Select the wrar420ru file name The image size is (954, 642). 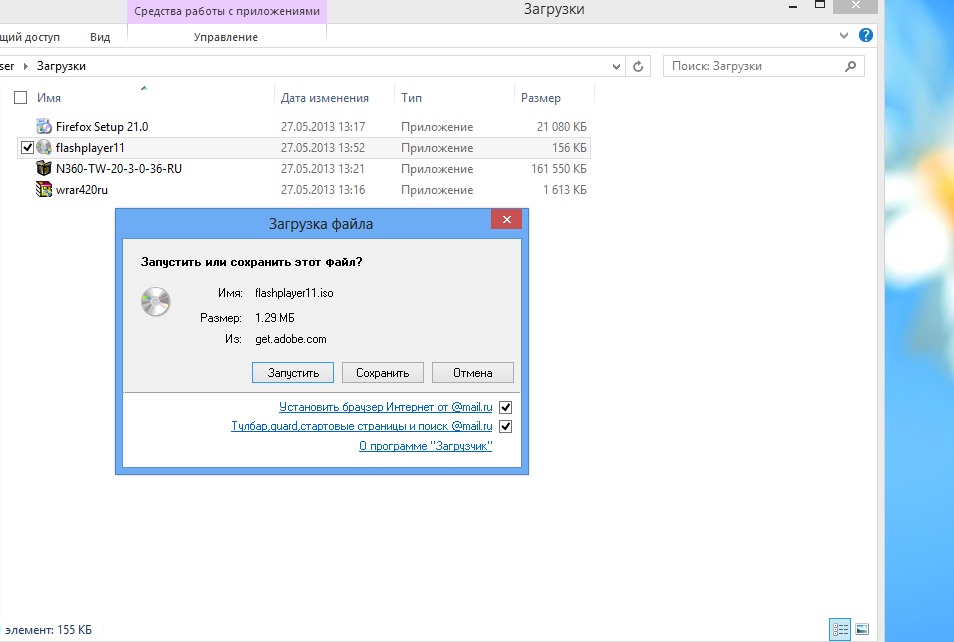point(82,189)
